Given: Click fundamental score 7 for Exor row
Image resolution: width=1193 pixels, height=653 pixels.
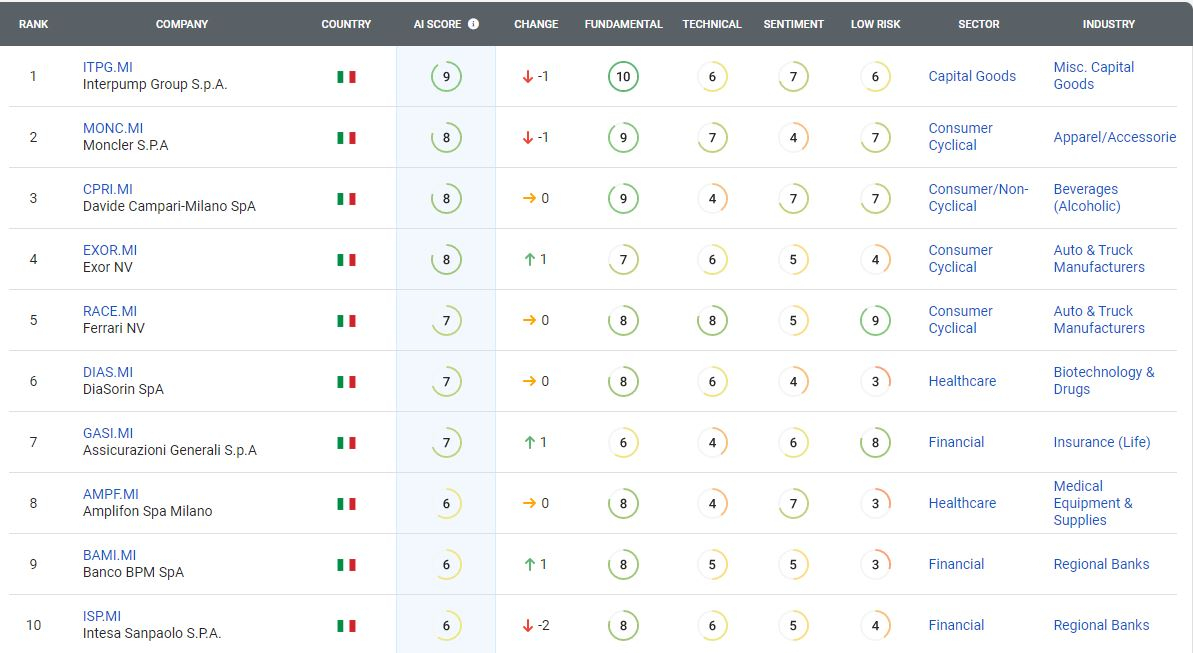Looking at the screenshot, I should pyautogui.click(x=623, y=260).
